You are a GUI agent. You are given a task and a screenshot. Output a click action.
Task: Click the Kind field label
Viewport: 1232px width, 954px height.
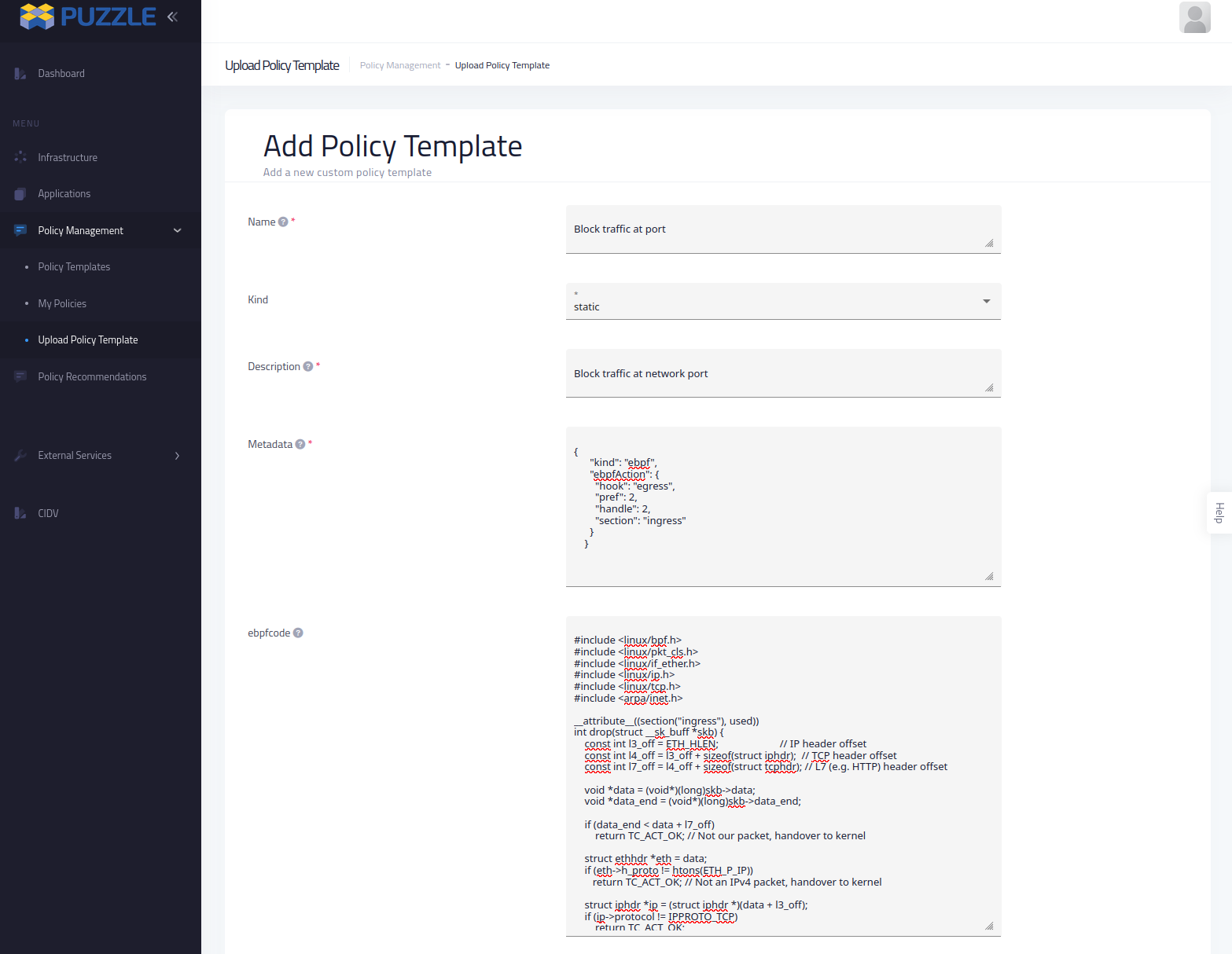pyautogui.click(x=258, y=300)
